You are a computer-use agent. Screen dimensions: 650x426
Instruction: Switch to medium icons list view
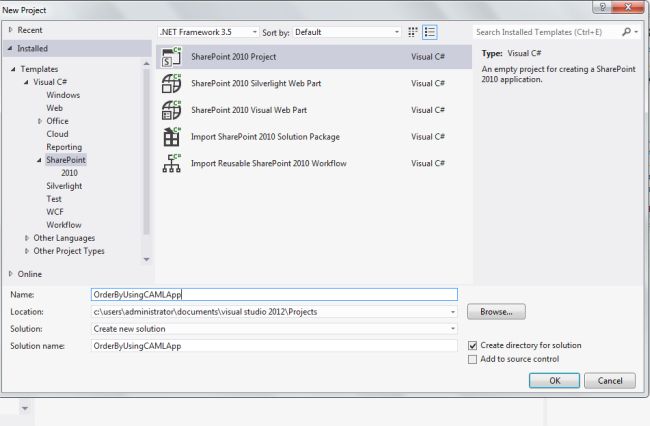coord(430,32)
